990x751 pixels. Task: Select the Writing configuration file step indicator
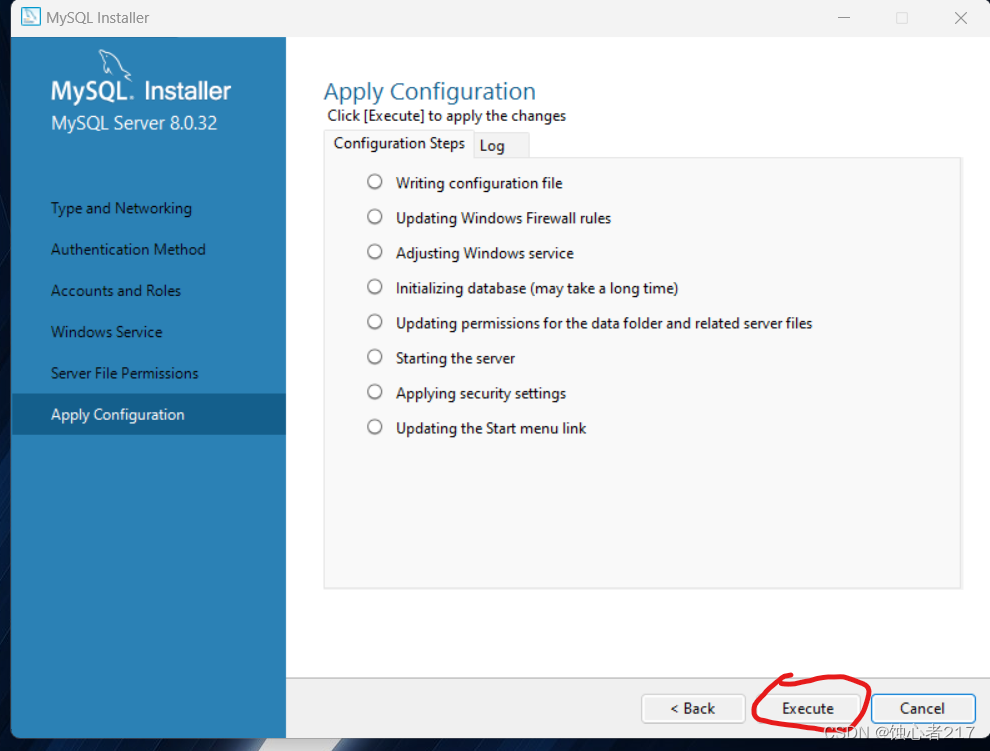point(374,182)
